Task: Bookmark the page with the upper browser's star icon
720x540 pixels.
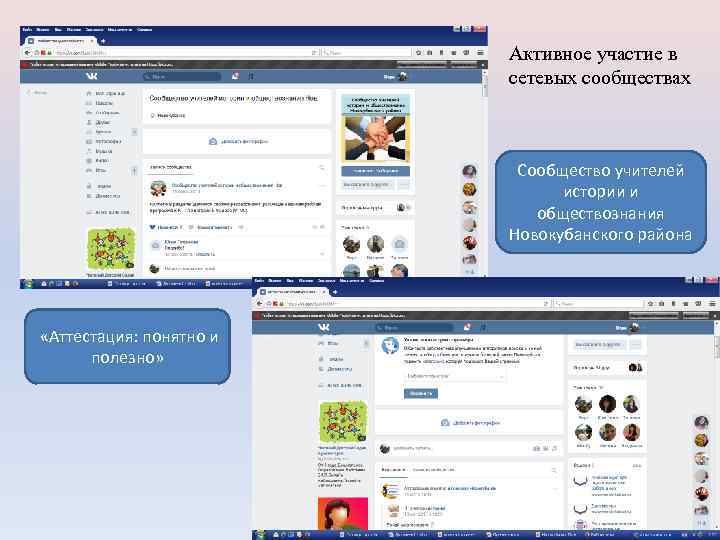Action: coord(418,53)
